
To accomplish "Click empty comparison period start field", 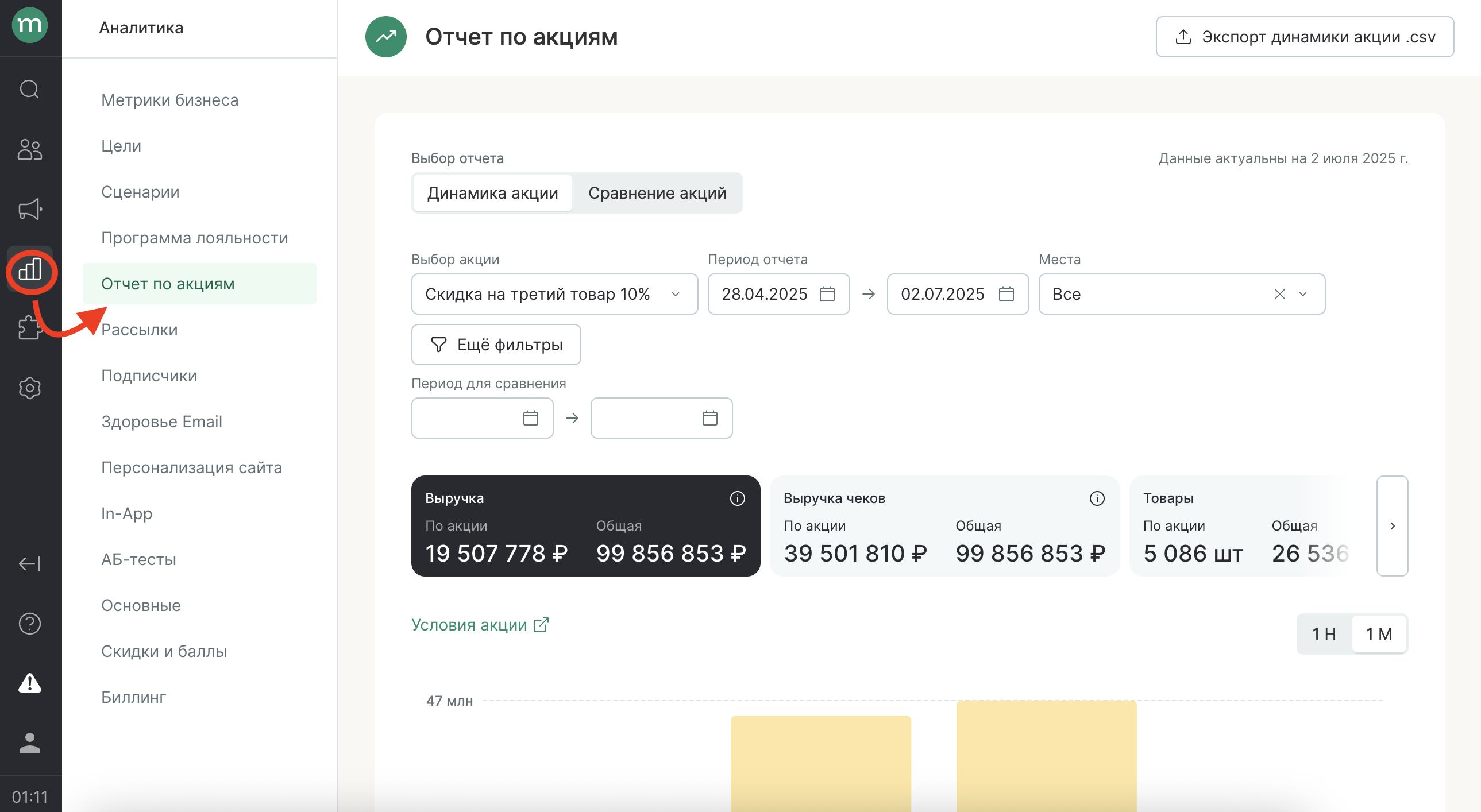I will [483, 419].
